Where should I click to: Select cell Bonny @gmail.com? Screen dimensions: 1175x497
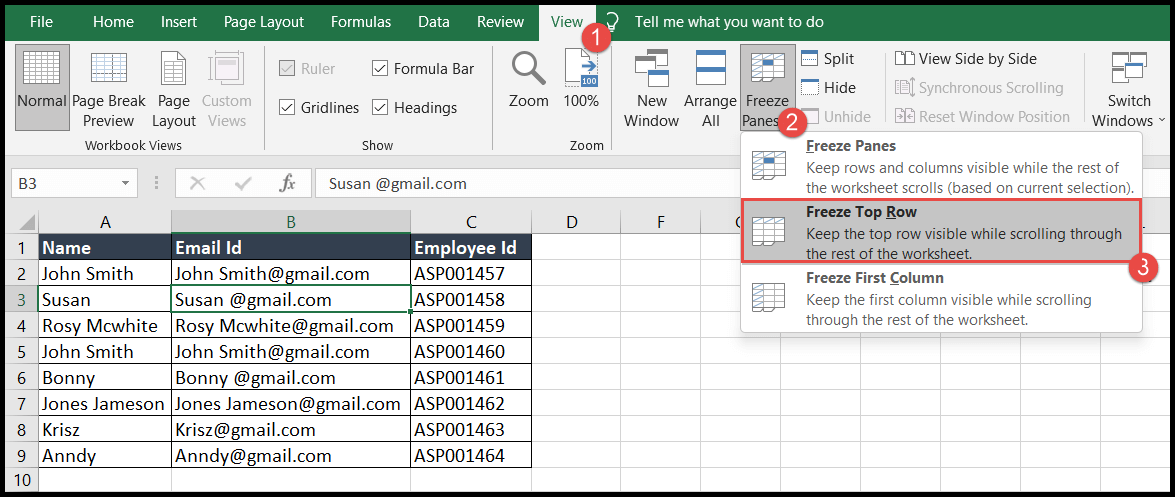(x=291, y=378)
